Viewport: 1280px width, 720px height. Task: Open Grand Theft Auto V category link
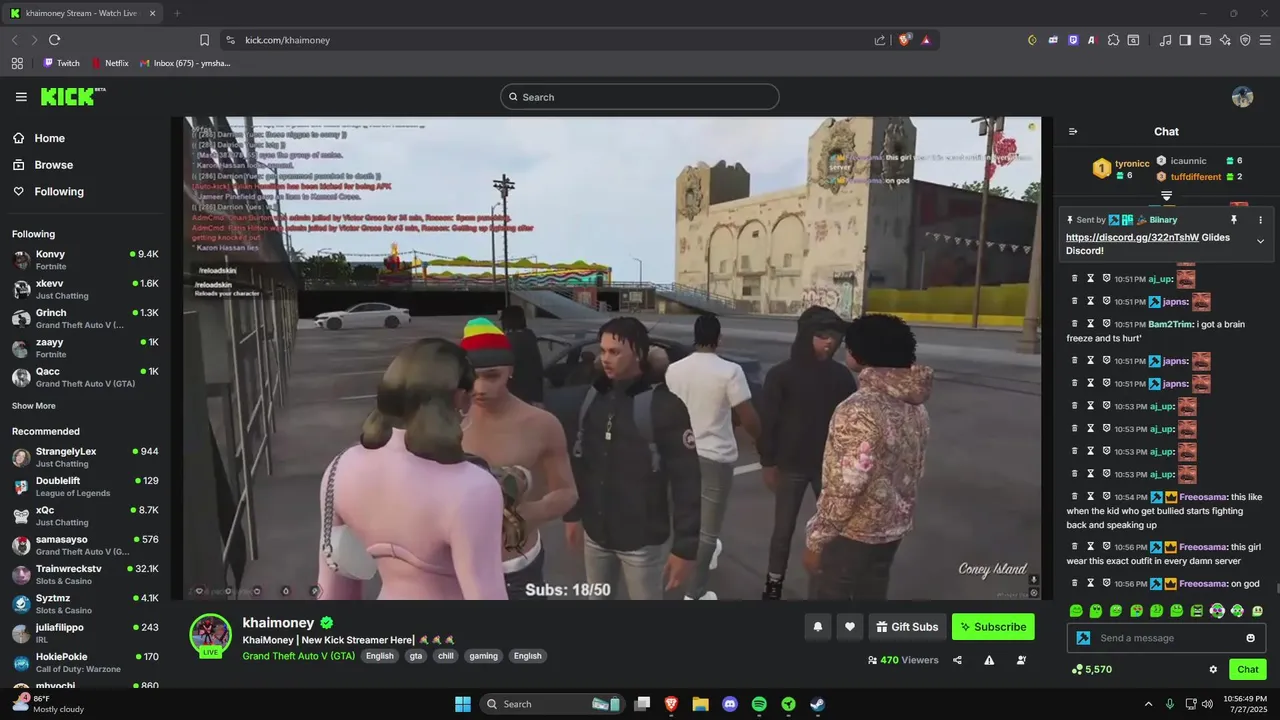[x=298, y=656]
